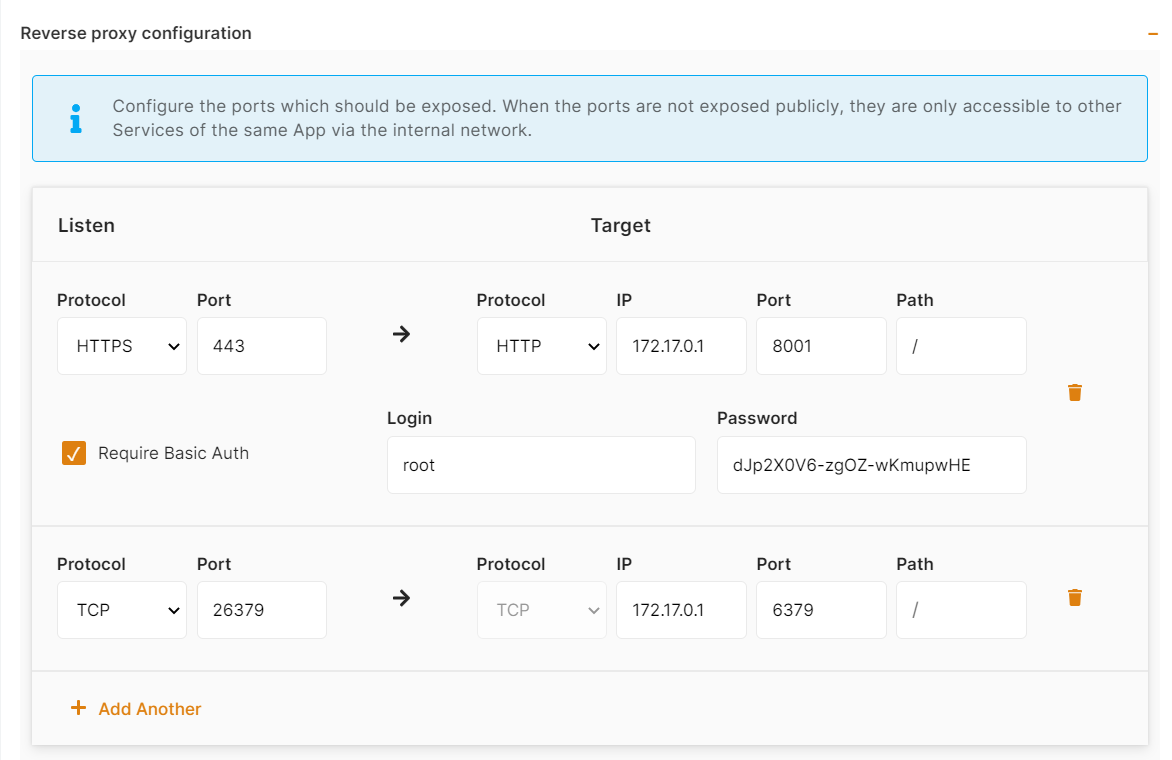The height and width of the screenshot is (760, 1172).
Task: Click the target port field showing 8001
Action: click(820, 346)
